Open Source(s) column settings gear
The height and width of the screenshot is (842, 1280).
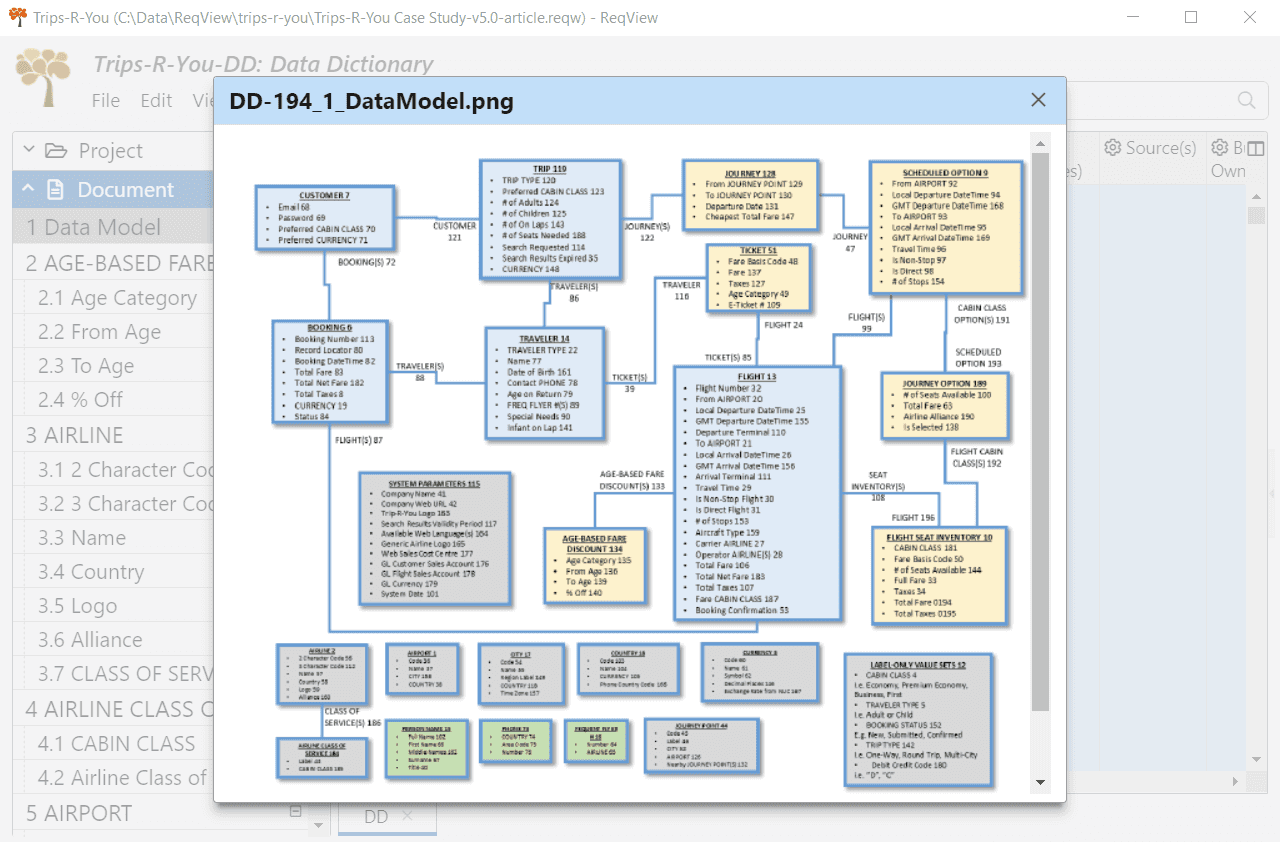coord(1112,148)
